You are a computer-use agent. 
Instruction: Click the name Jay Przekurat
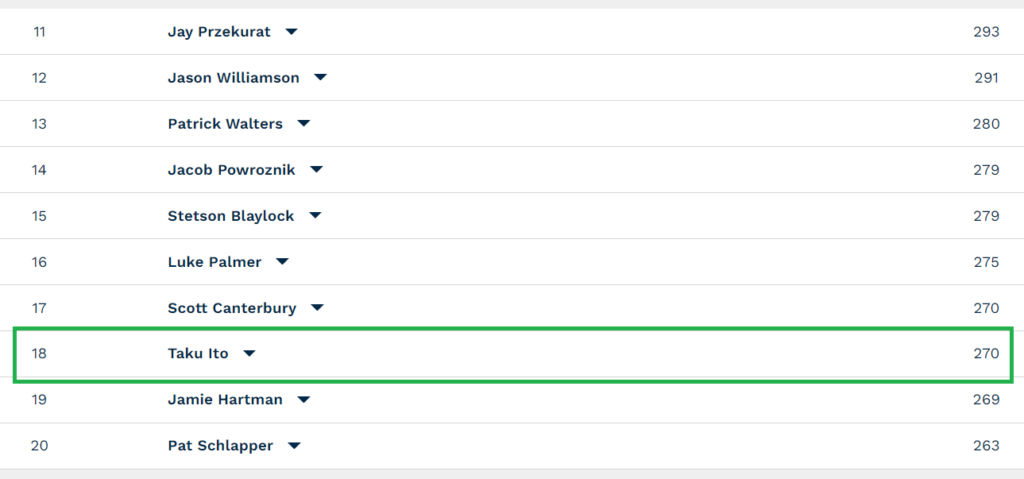click(219, 31)
